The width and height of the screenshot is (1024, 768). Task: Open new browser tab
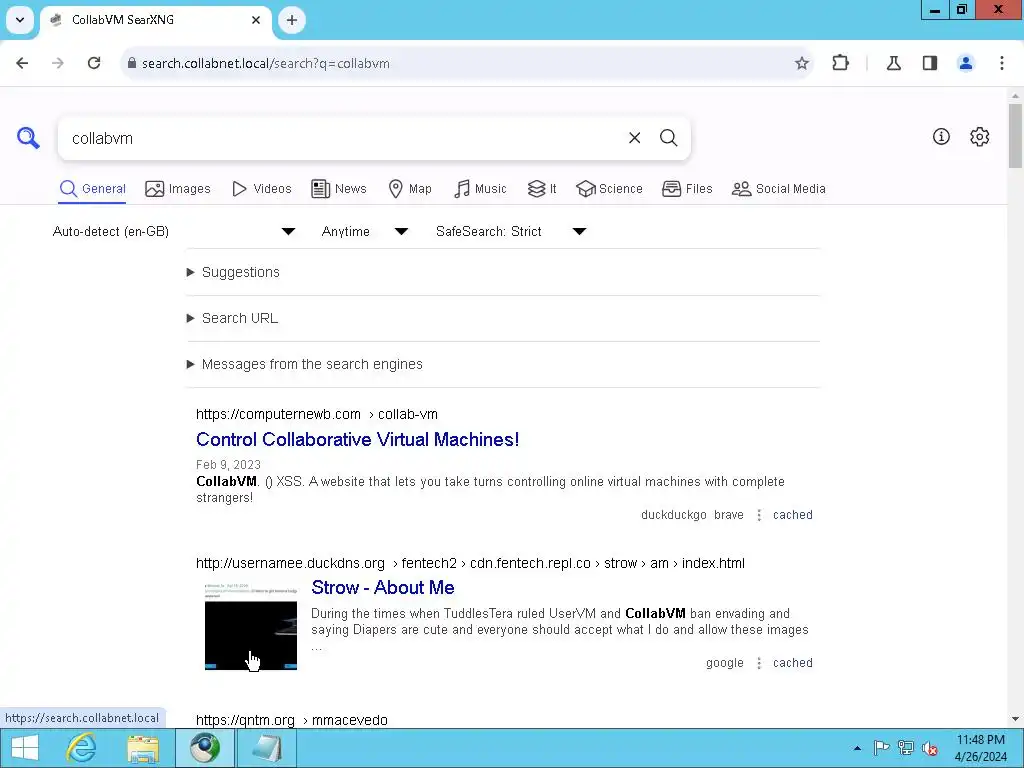coord(292,20)
